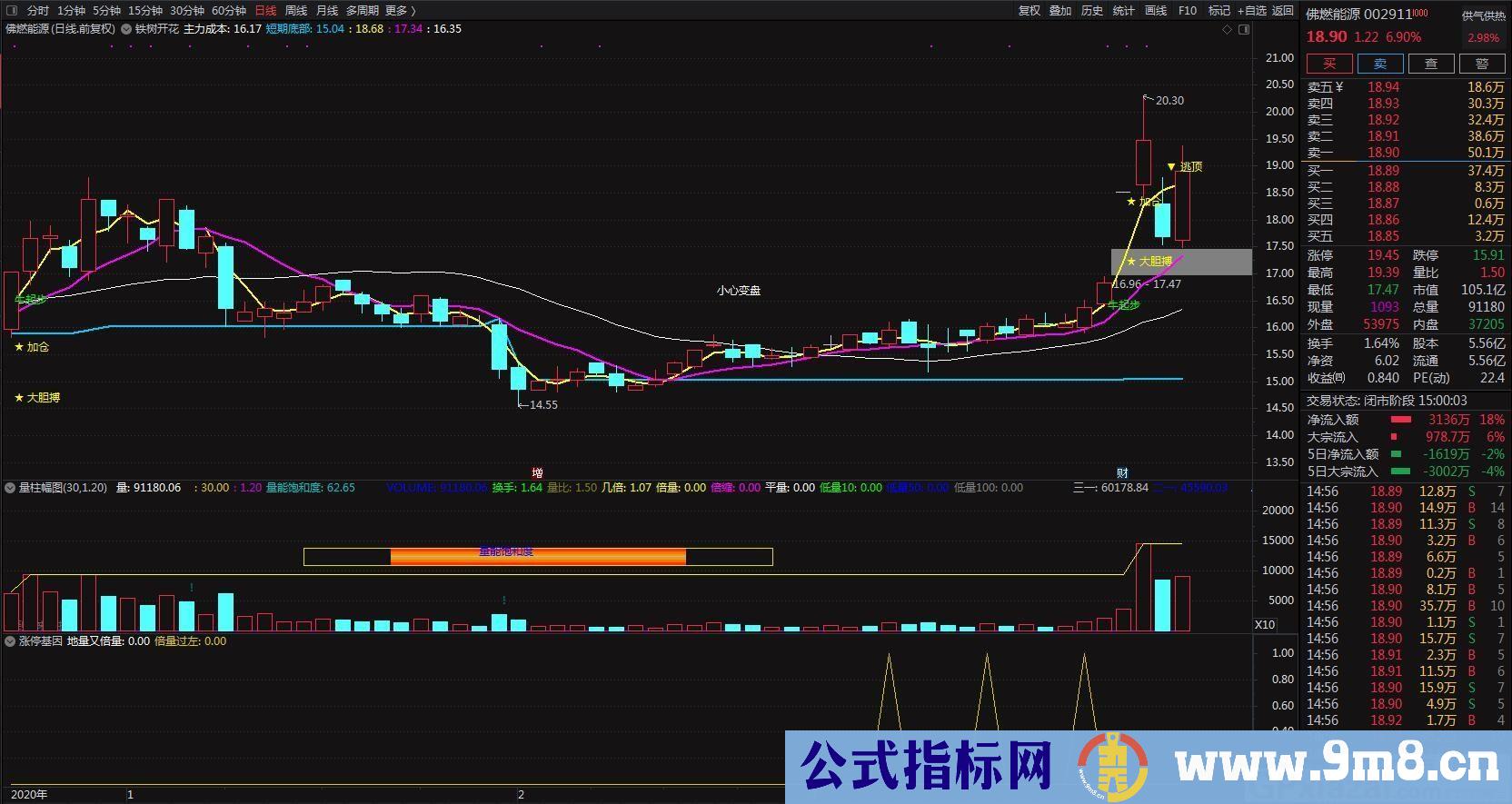This screenshot has width=1512, height=804.
Task: Click the 买一 18.89 order row
Action: tap(1407, 171)
